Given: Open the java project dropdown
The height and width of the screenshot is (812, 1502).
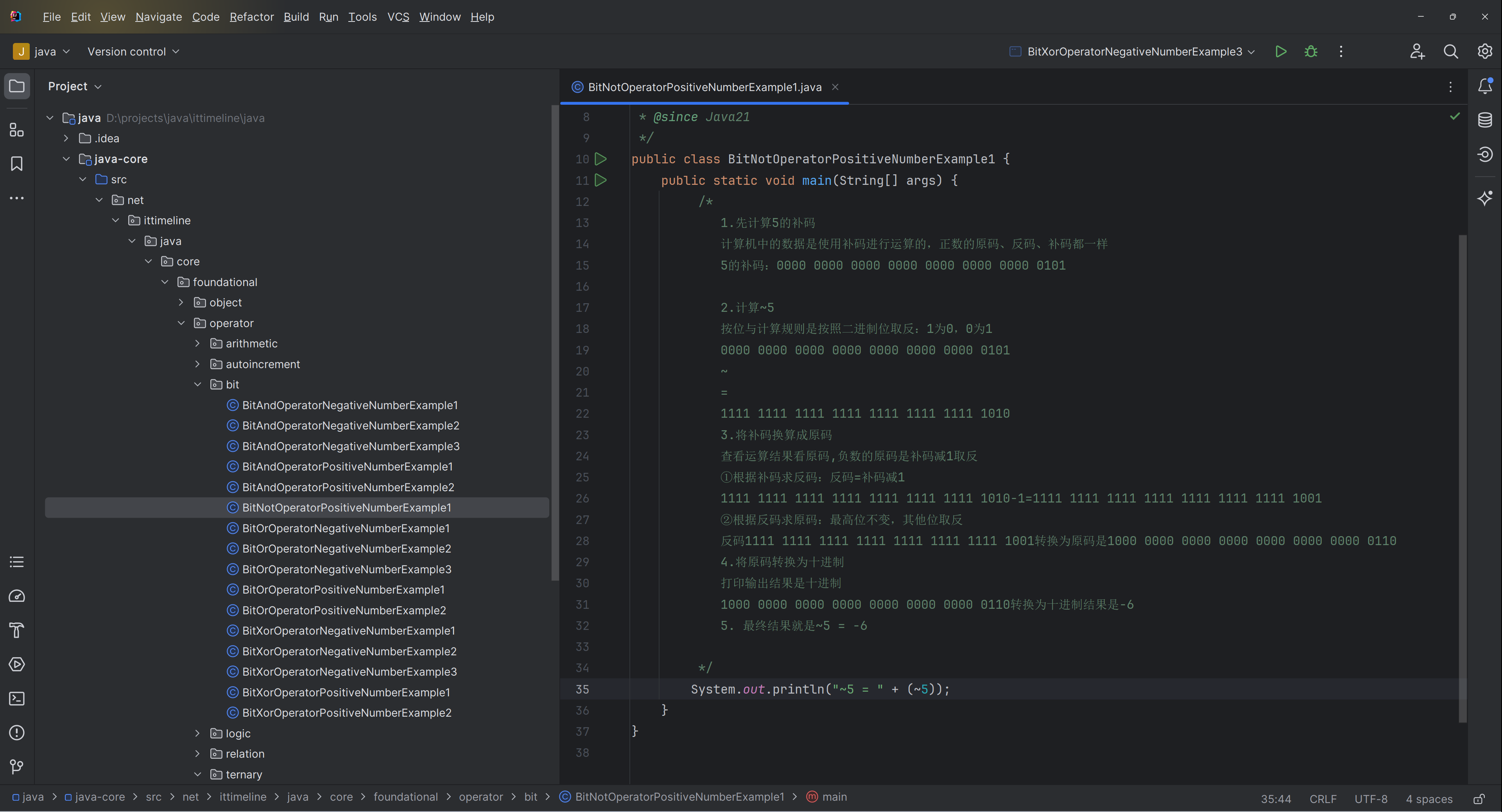Looking at the screenshot, I should [42, 52].
